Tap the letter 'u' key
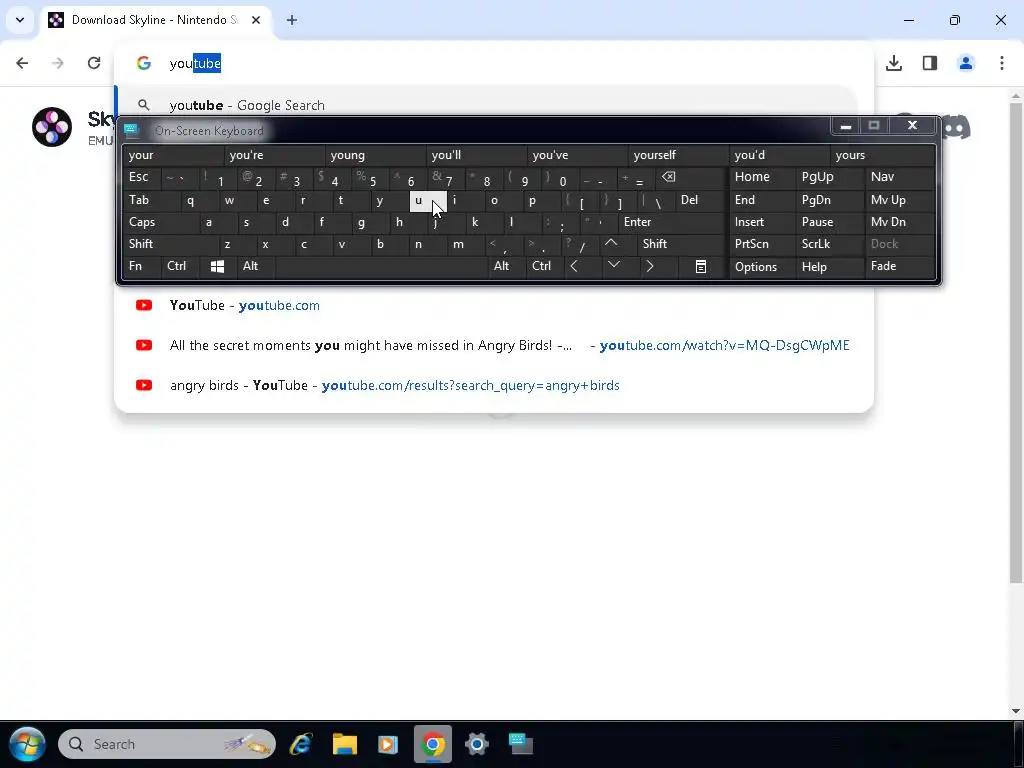Image resolution: width=1024 pixels, height=768 pixels. [428, 200]
